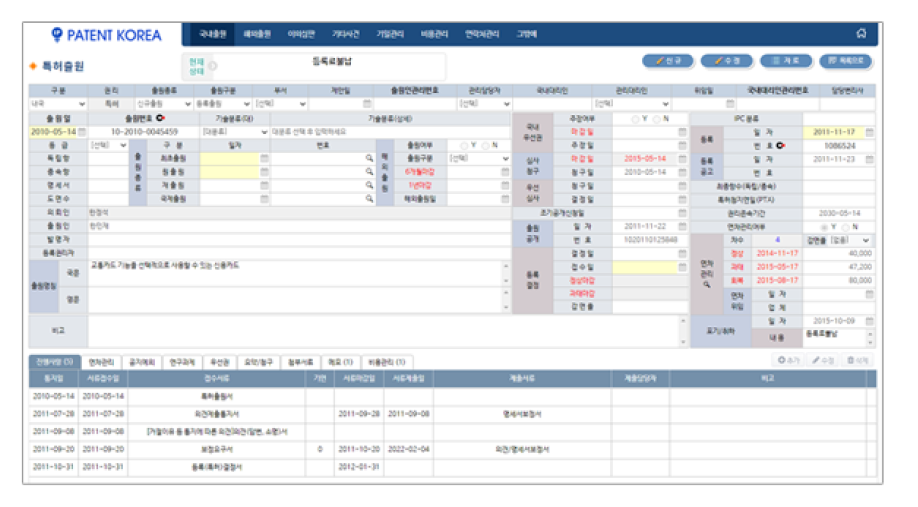Click the magnifier under 연차관리 label
918x507 pixels.
(707, 285)
